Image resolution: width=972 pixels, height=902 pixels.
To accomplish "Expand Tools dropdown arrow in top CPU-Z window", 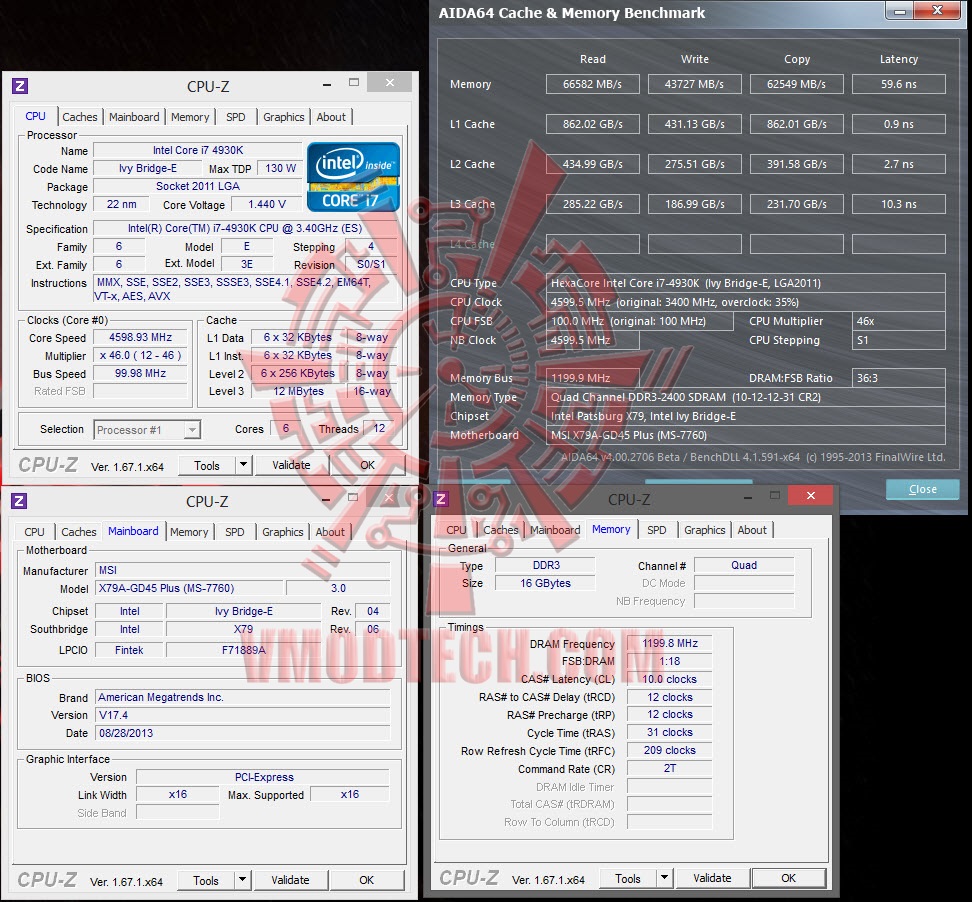I will pos(244,465).
